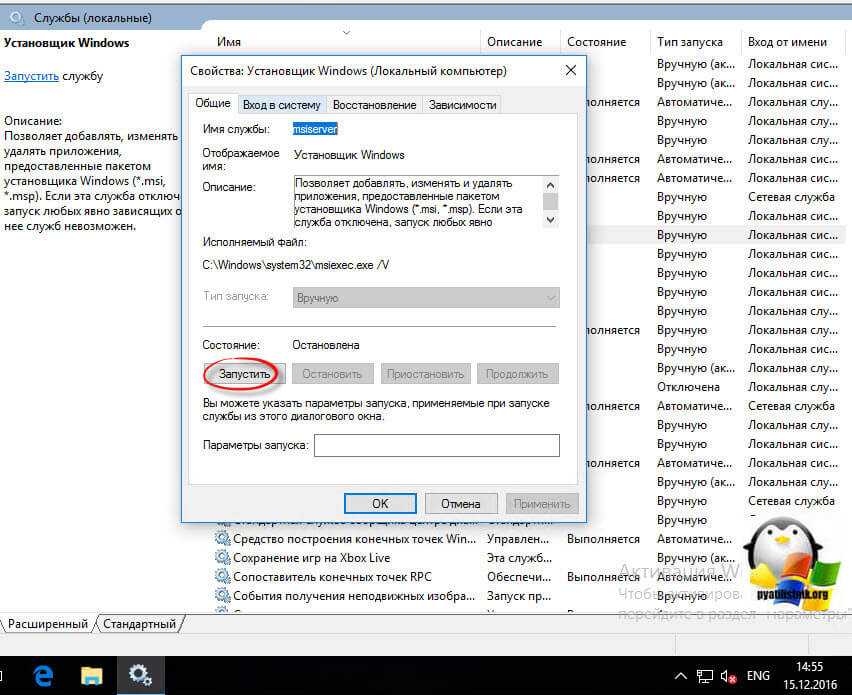The width and height of the screenshot is (852, 695).
Task: Click Обеспечи... description cell
Action: pyautogui.click(x=519, y=577)
